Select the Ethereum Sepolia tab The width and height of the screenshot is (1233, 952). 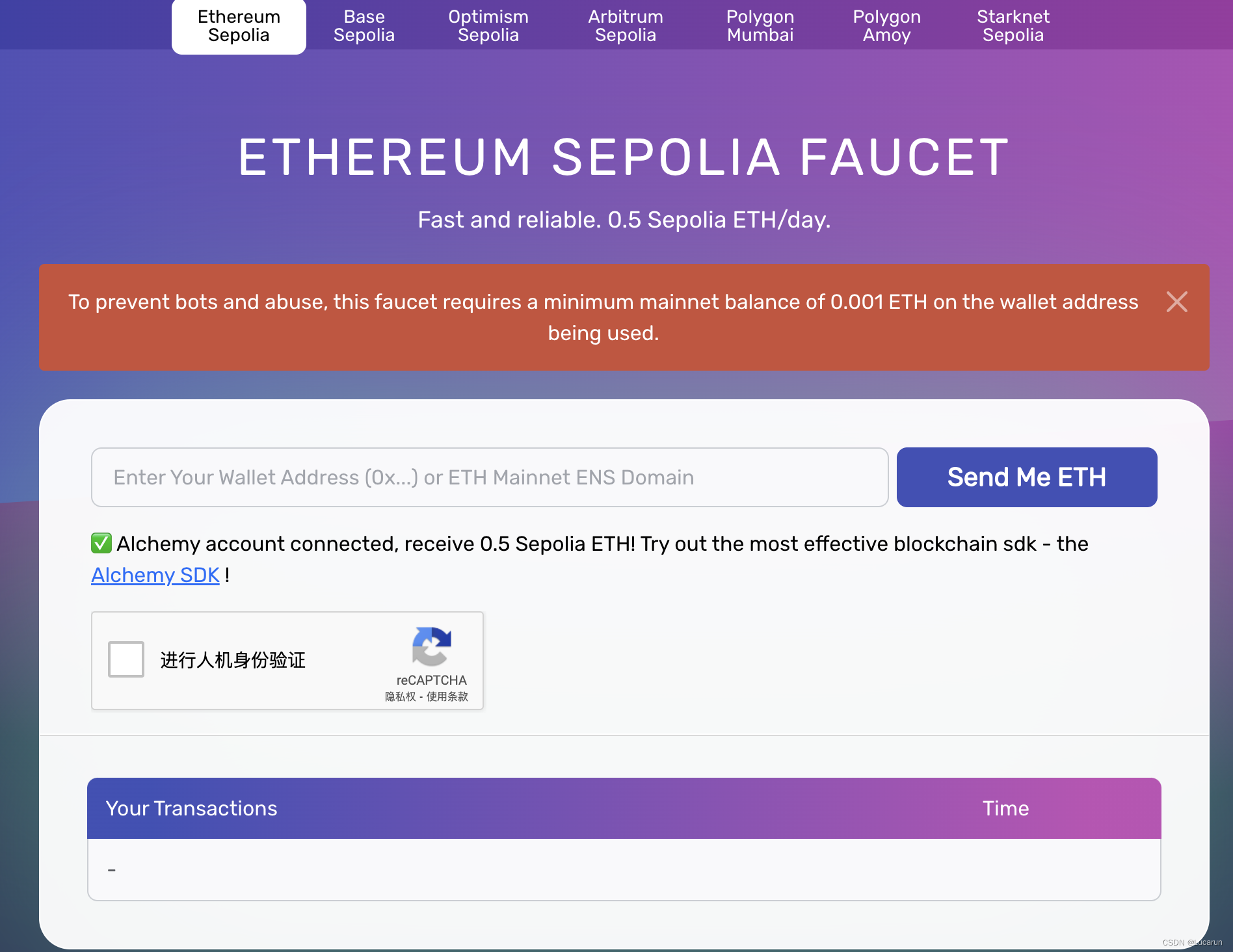click(239, 26)
